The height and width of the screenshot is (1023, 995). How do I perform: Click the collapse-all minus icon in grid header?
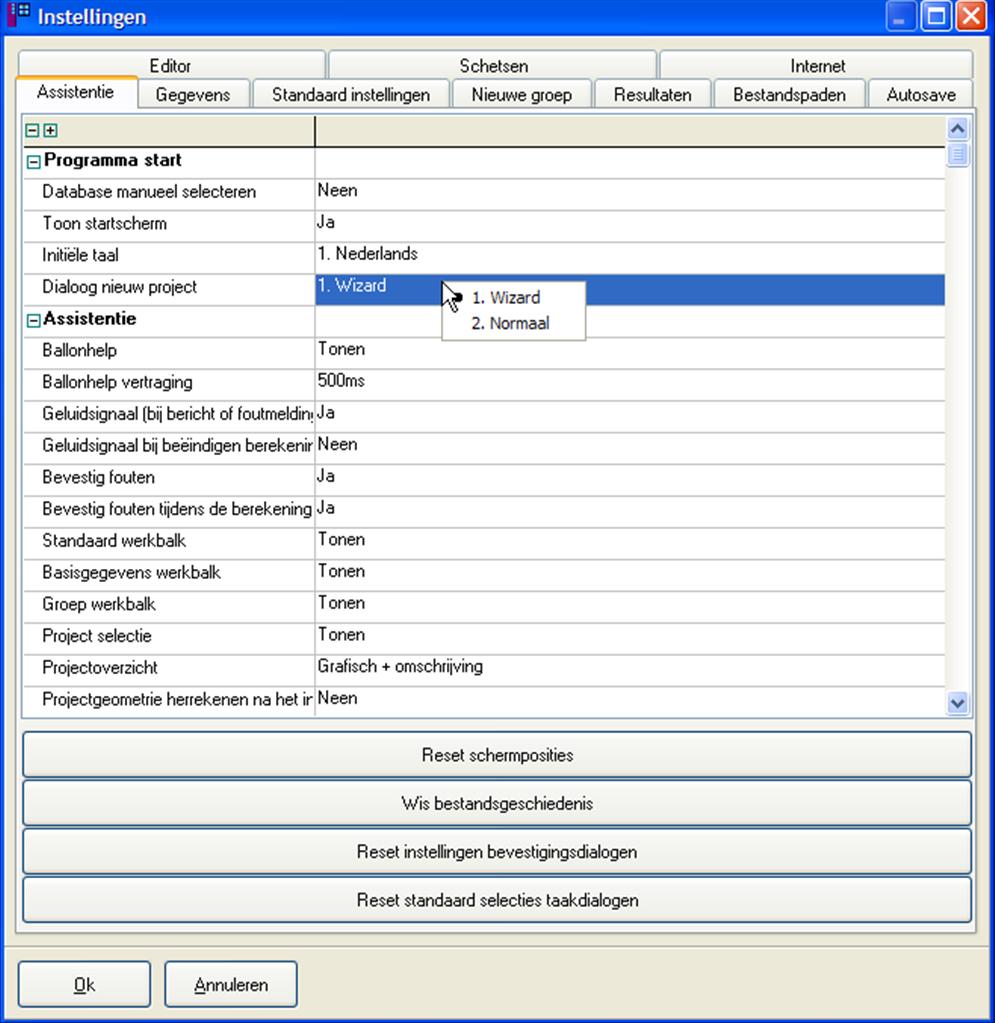click(x=32, y=130)
